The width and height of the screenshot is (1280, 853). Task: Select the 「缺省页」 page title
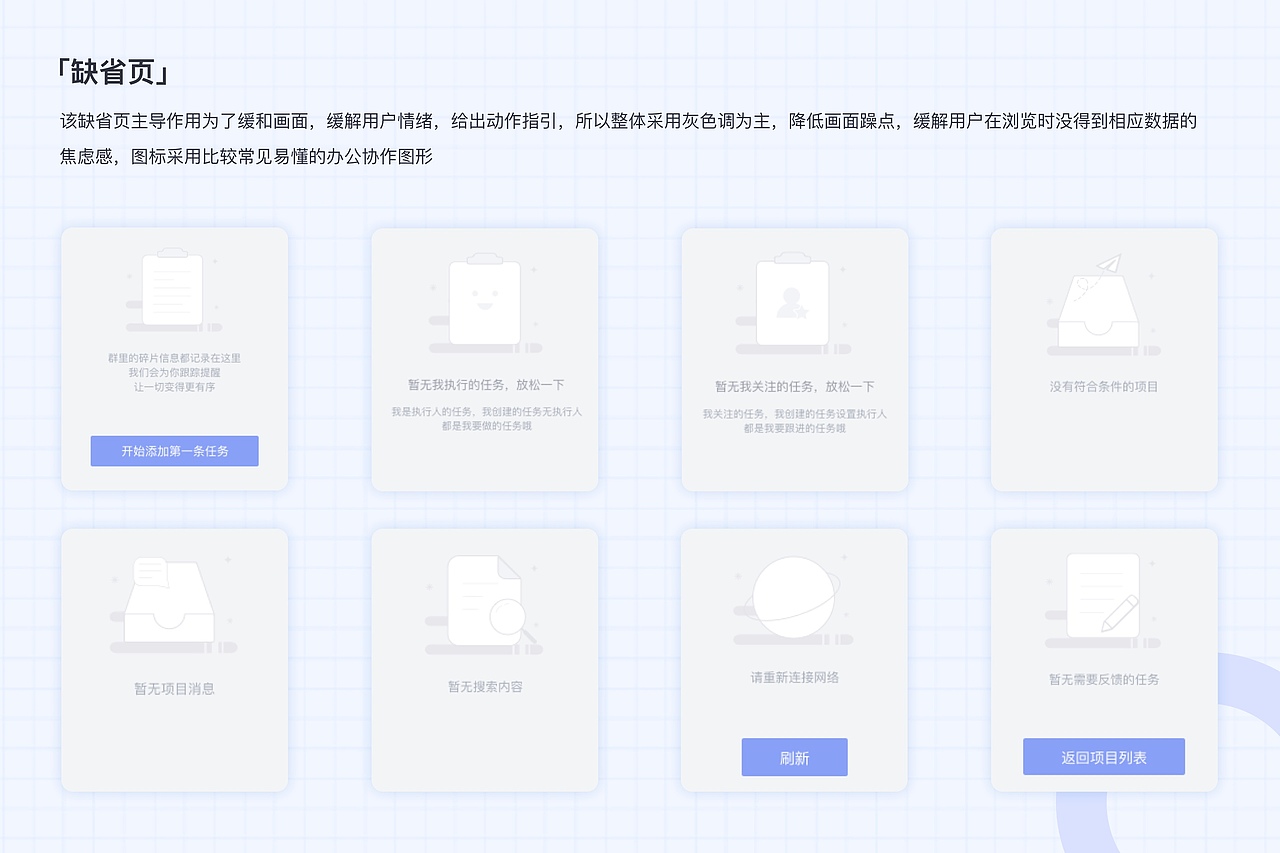click(112, 70)
